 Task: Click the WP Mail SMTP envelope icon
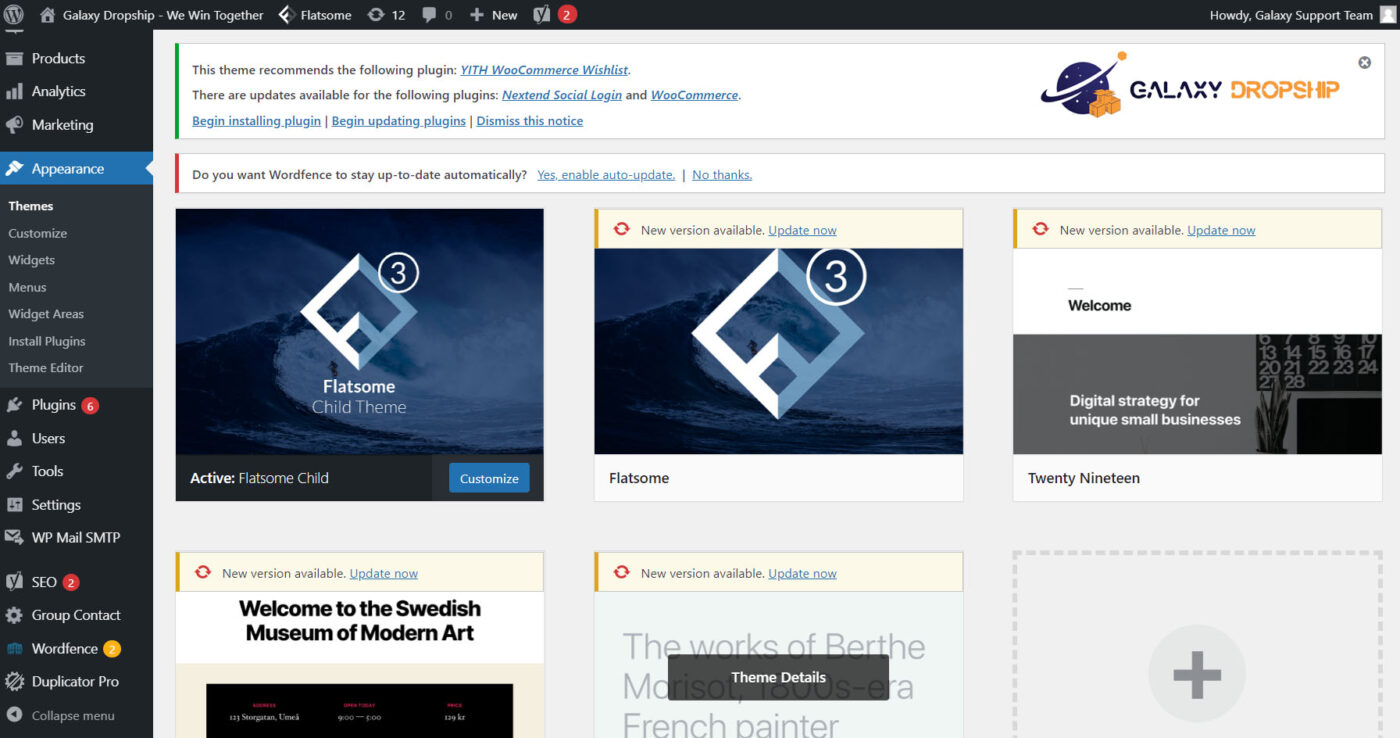pyautogui.click(x=14, y=537)
